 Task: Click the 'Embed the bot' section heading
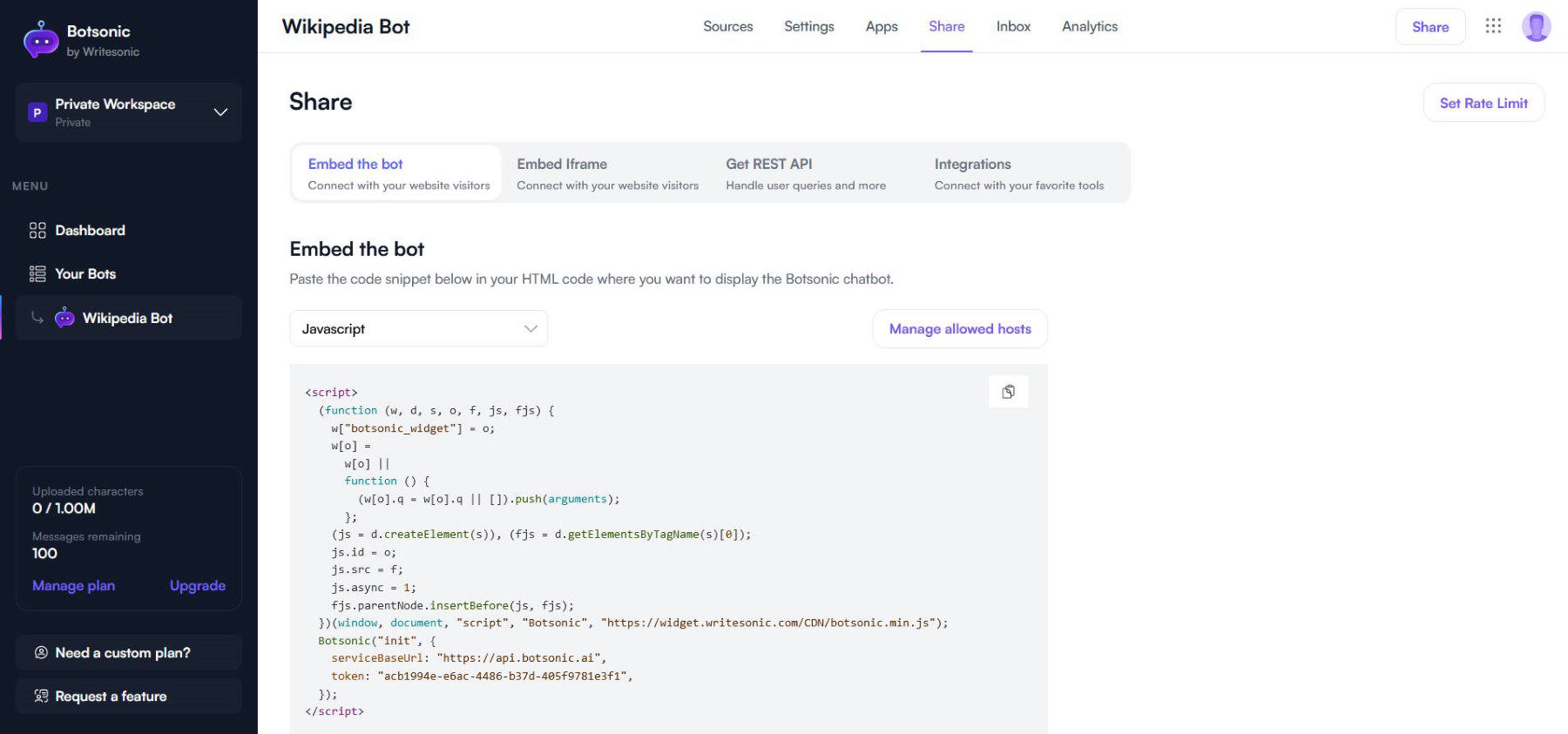coord(356,249)
